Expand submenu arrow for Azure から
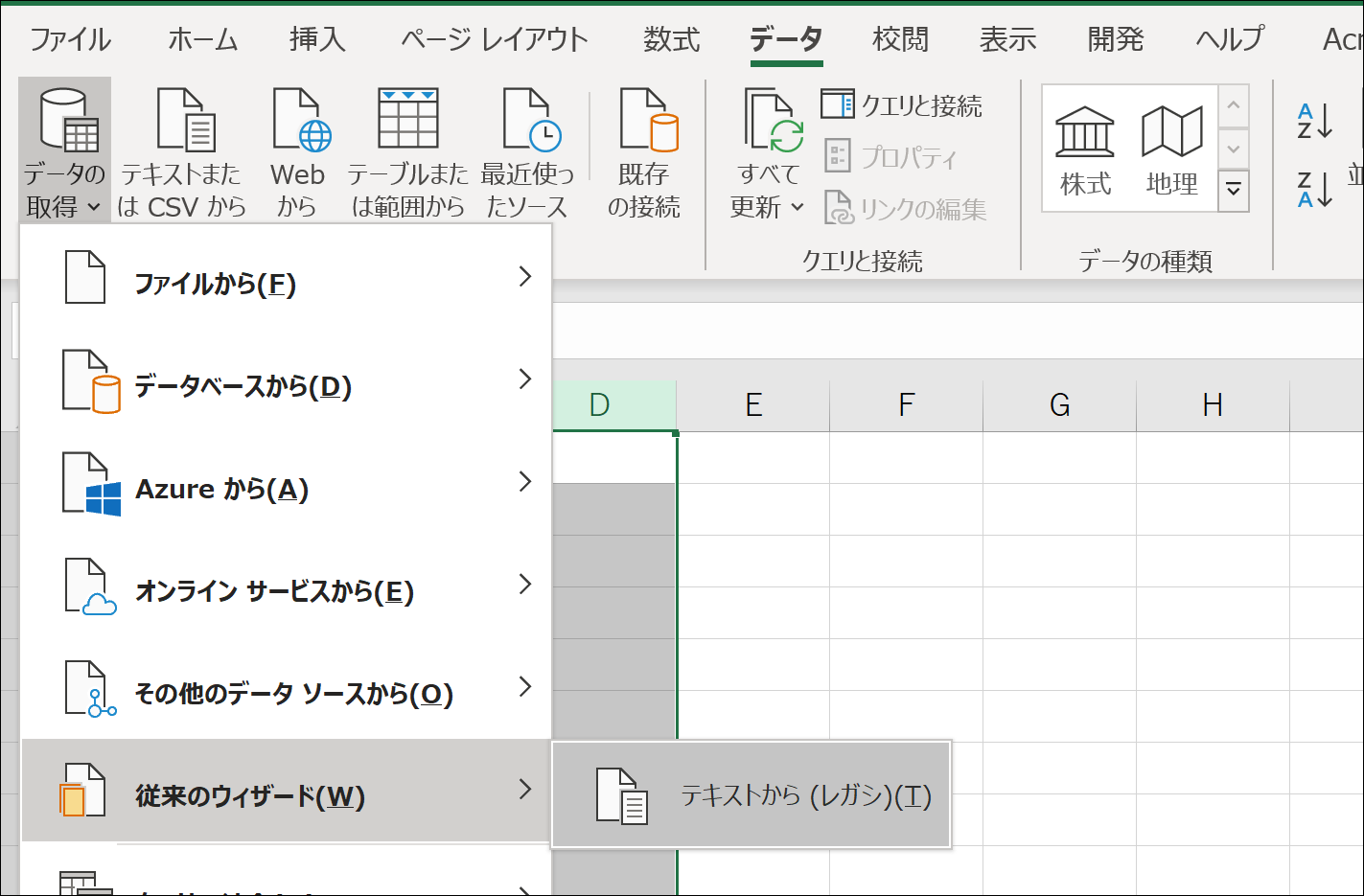Viewport: 1364px width, 896px height. (x=524, y=482)
